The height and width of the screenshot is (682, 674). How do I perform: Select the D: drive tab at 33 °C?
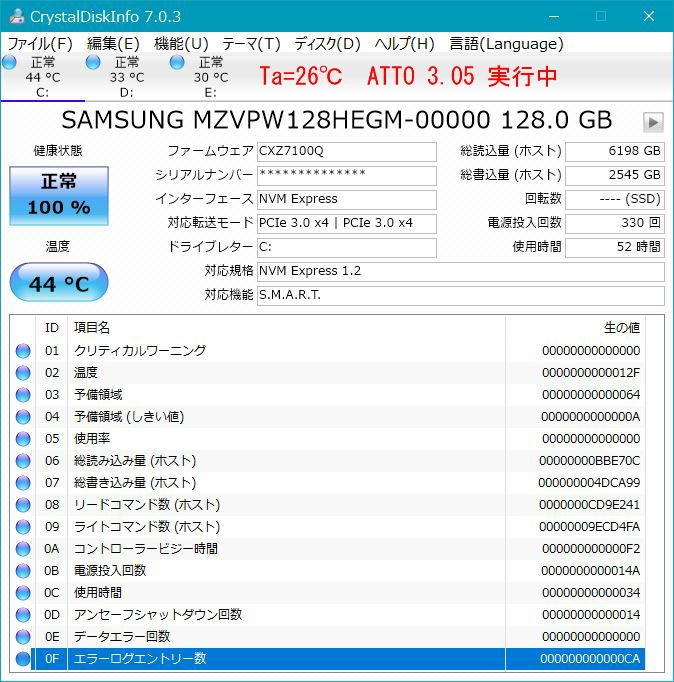(126, 77)
